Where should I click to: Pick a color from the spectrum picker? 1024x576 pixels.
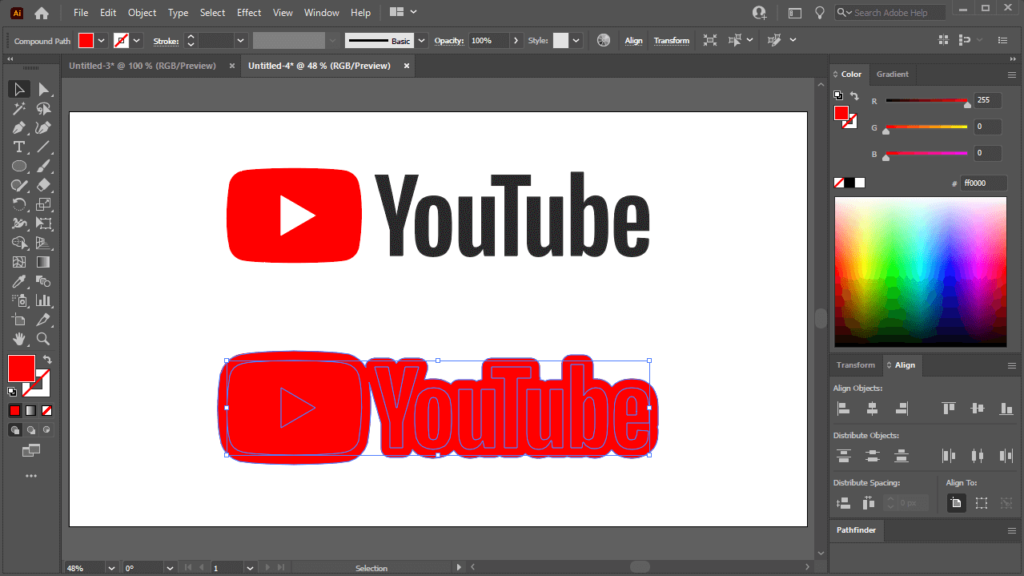click(x=920, y=270)
